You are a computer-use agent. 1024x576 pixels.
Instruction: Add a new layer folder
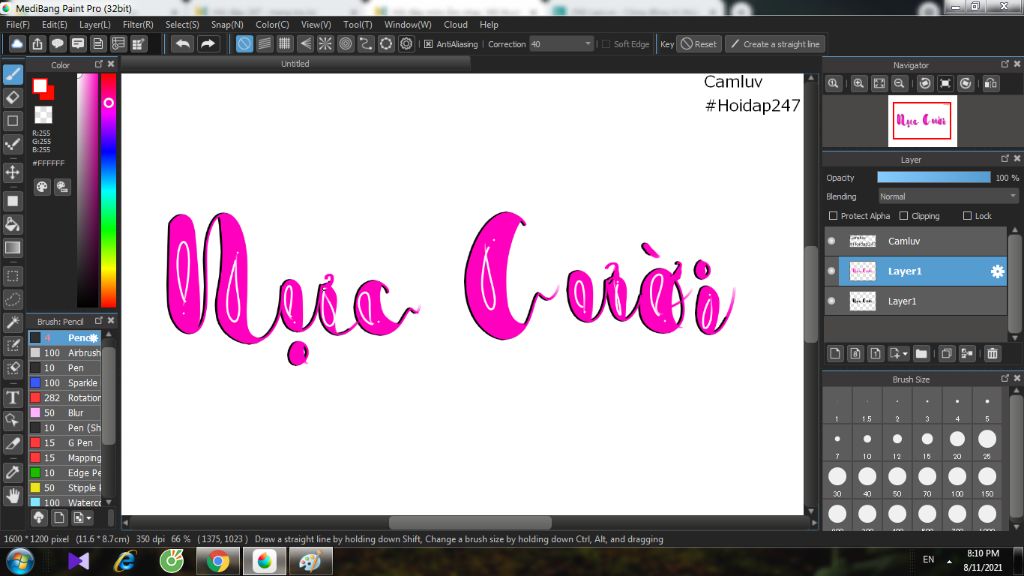point(921,353)
